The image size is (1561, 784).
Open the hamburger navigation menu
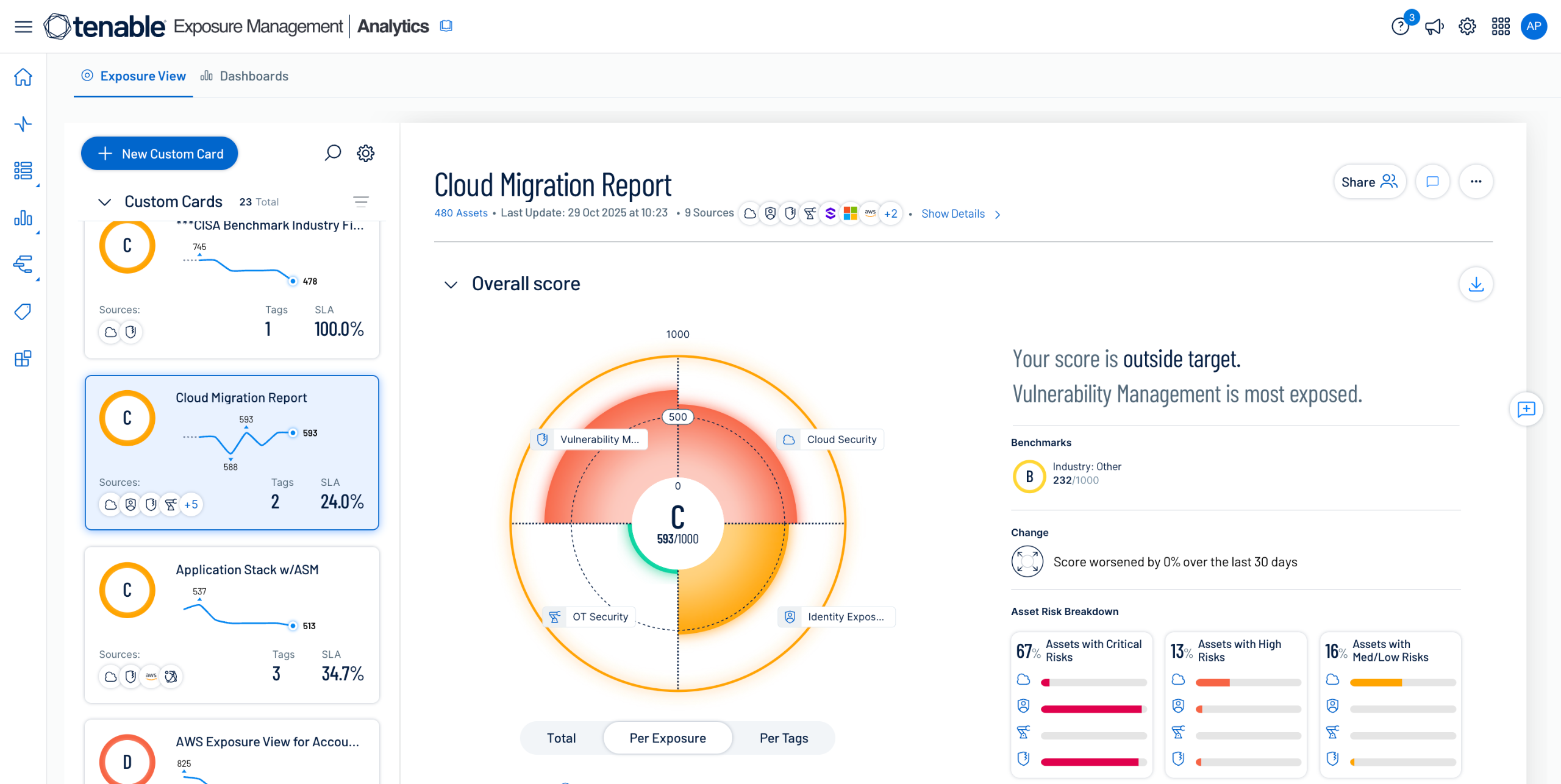(x=23, y=27)
